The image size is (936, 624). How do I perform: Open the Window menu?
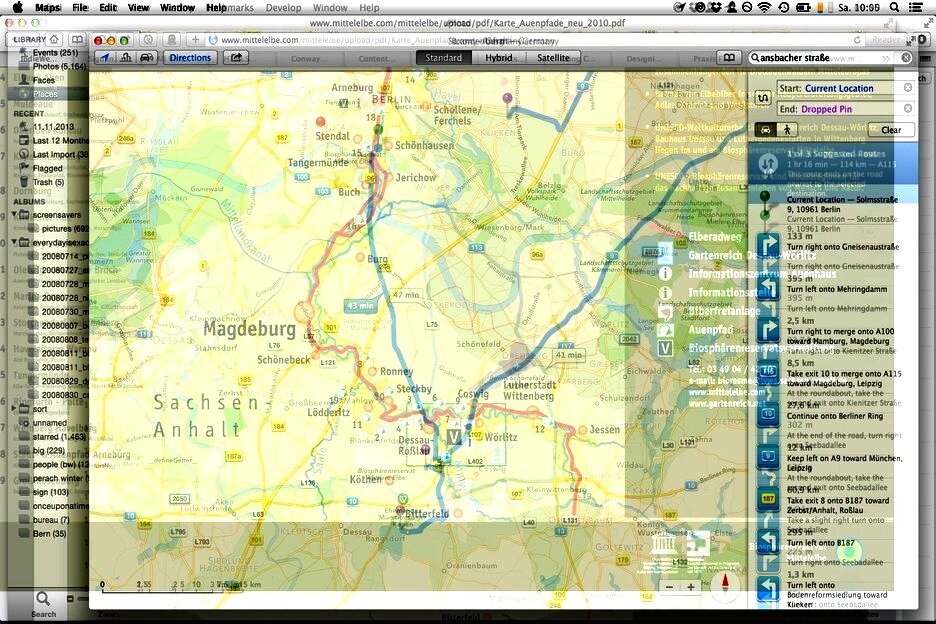point(177,7)
